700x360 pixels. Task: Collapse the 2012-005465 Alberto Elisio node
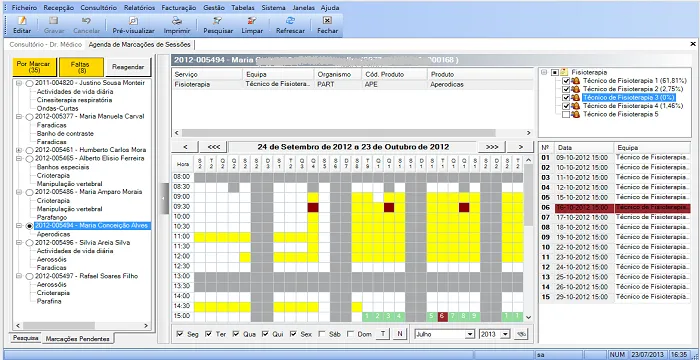pos(19,159)
